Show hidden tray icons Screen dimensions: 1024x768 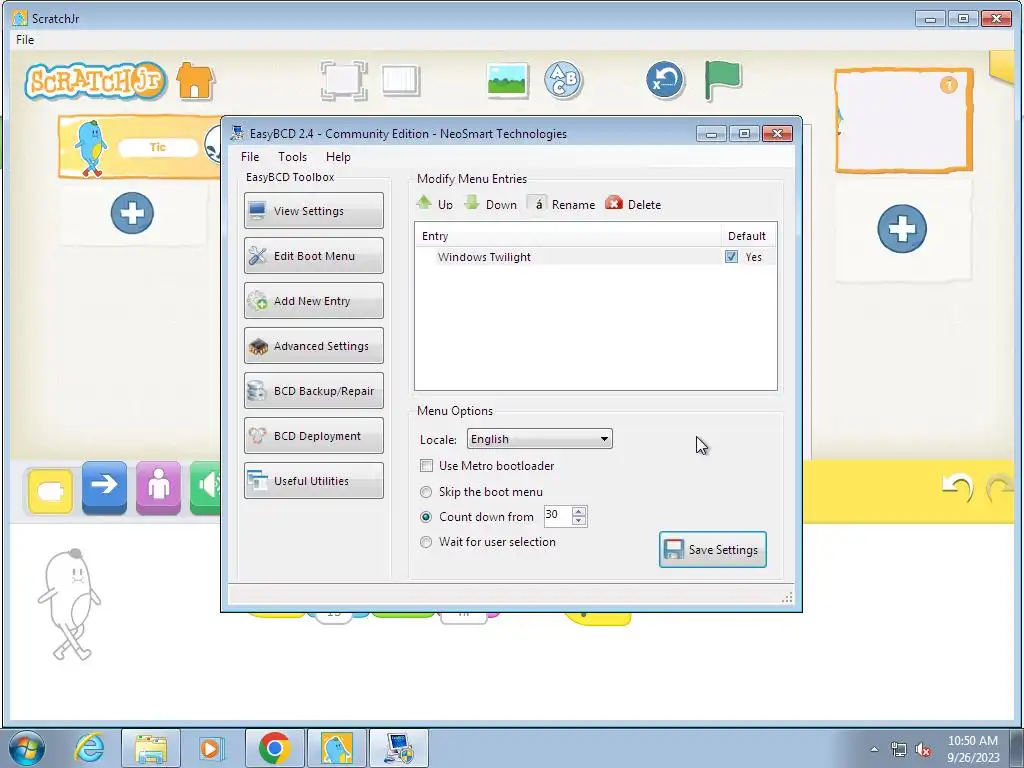[874, 749]
